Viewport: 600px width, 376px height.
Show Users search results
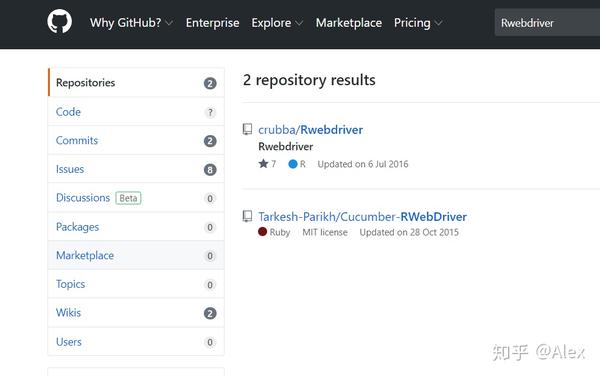point(136,342)
